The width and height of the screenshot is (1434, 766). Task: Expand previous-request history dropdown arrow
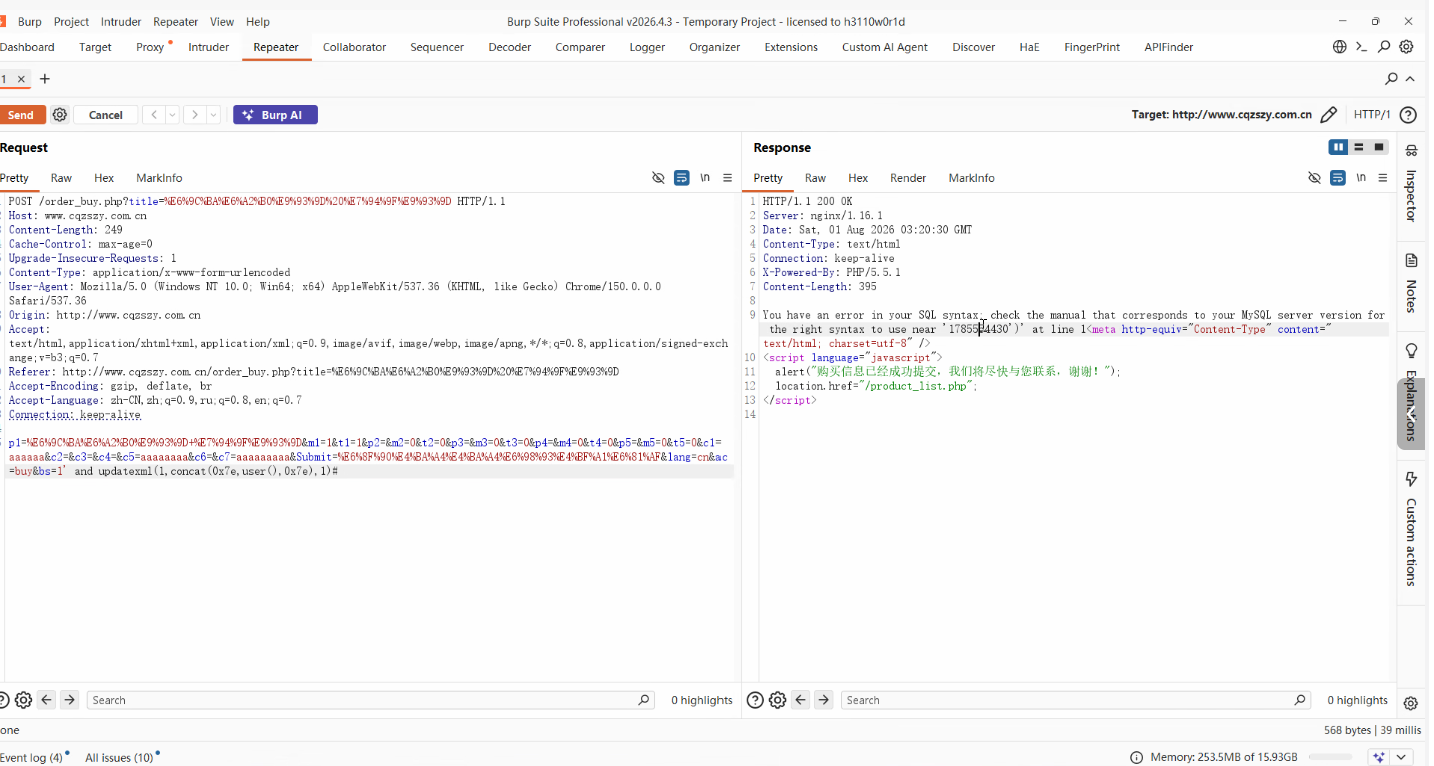coord(172,115)
